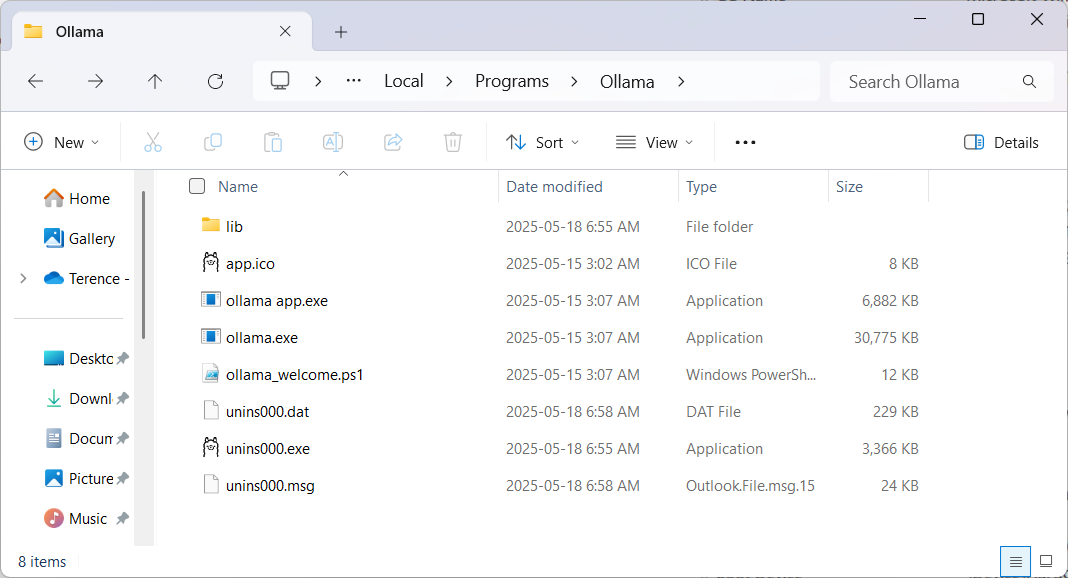Navigate to Programs in breadcrumb
Screen dimensions: 1068x578
[x=512, y=81]
